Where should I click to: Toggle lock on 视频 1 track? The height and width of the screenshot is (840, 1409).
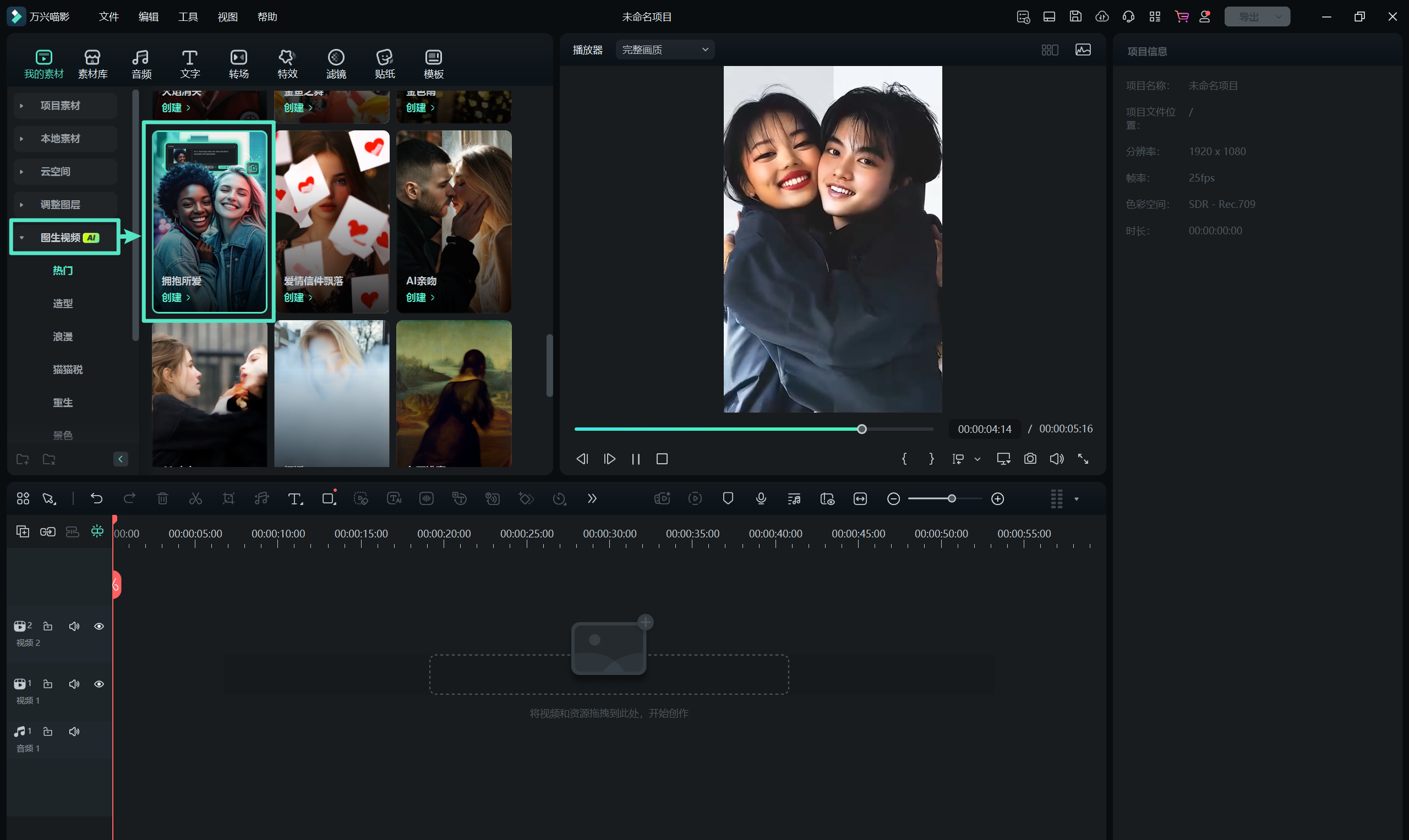click(48, 684)
